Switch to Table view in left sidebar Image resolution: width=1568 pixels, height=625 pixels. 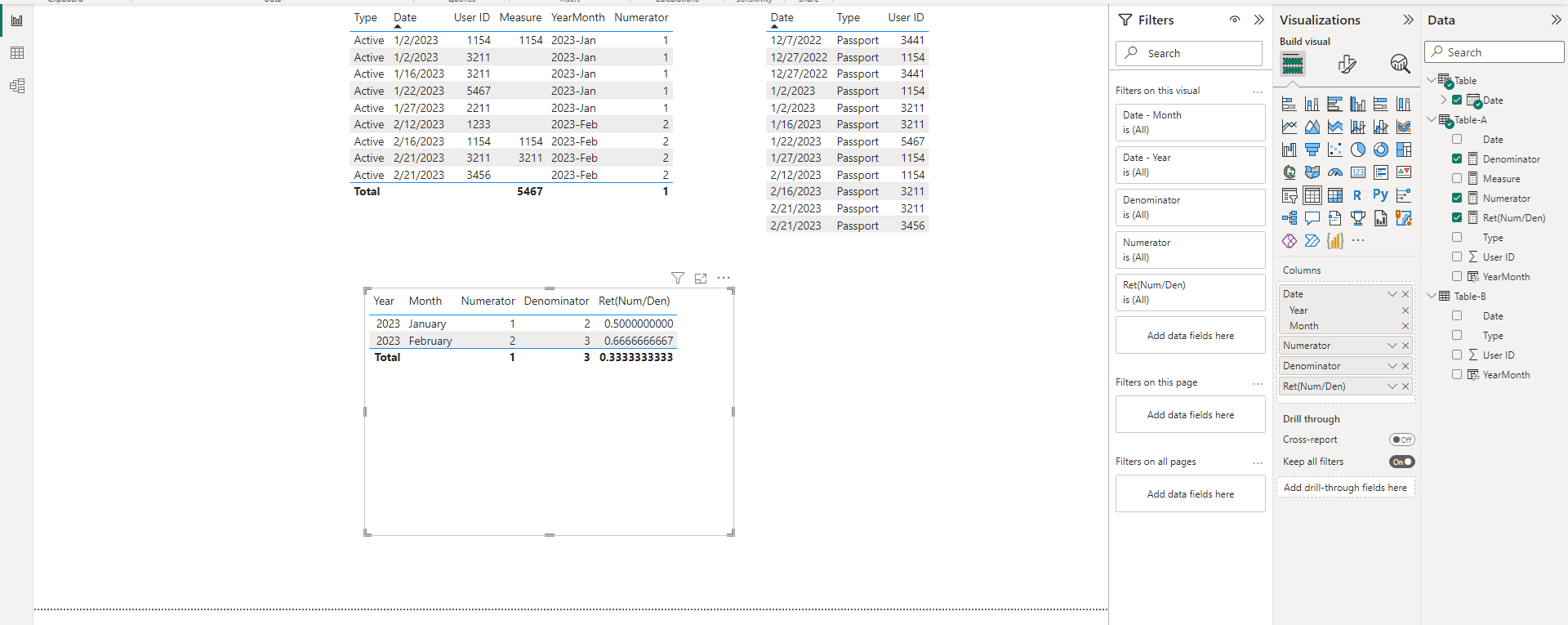(17, 53)
